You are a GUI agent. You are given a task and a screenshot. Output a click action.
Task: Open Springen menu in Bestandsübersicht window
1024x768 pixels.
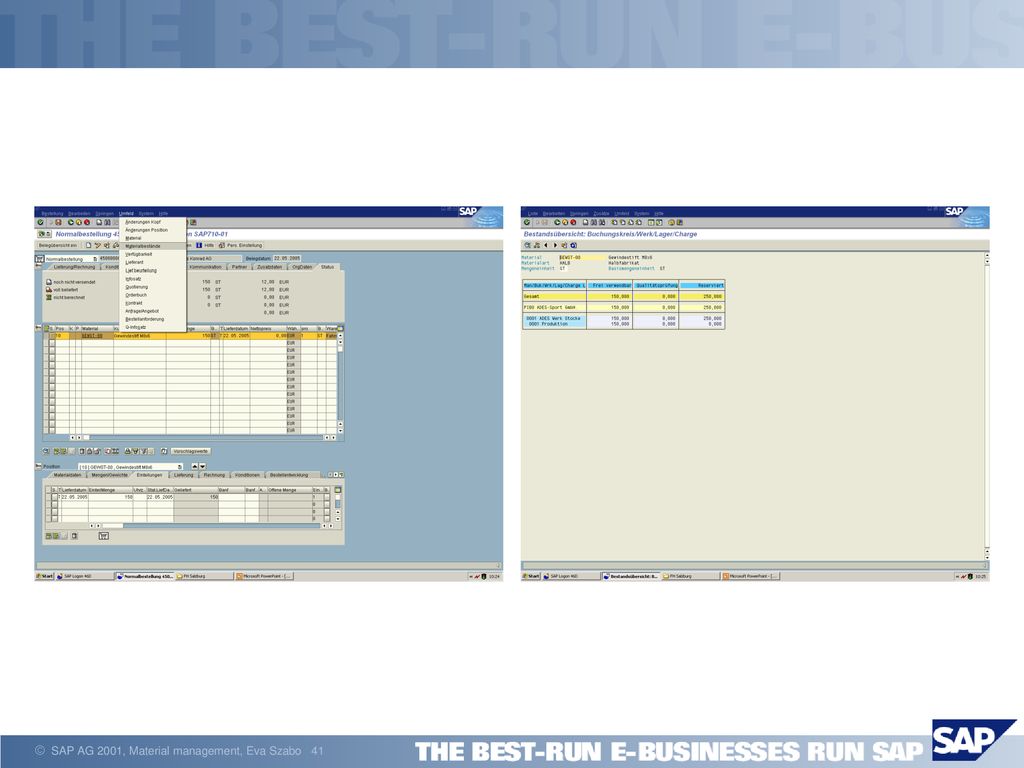click(579, 214)
